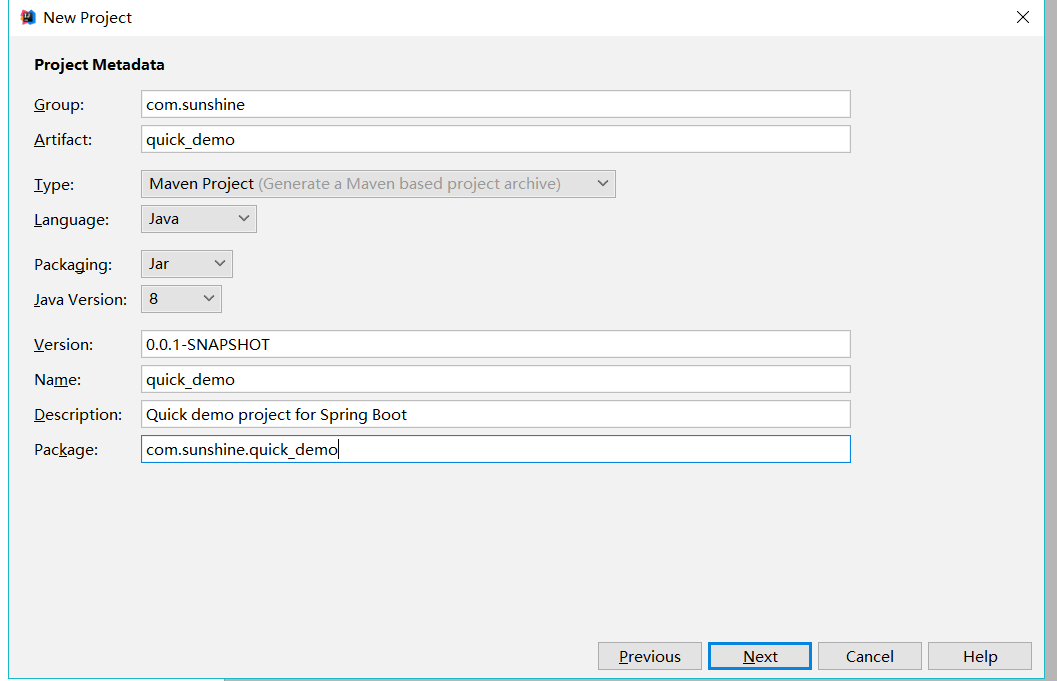Click the New Project window title
This screenshot has height=681, width=1057.
tap(88, 17)
